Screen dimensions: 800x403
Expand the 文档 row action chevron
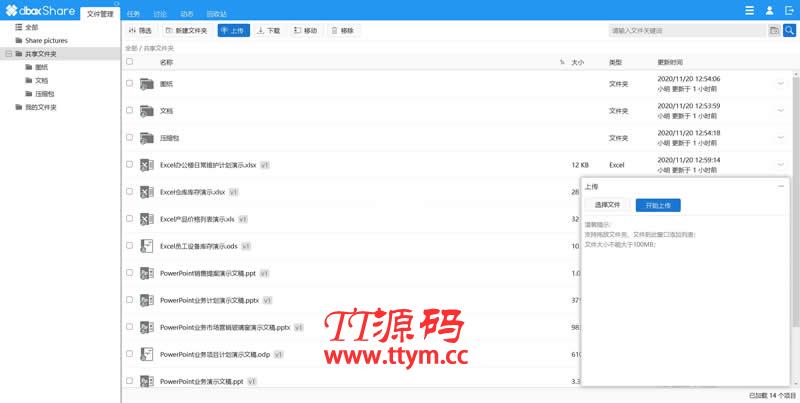click(x=781, y=110)
